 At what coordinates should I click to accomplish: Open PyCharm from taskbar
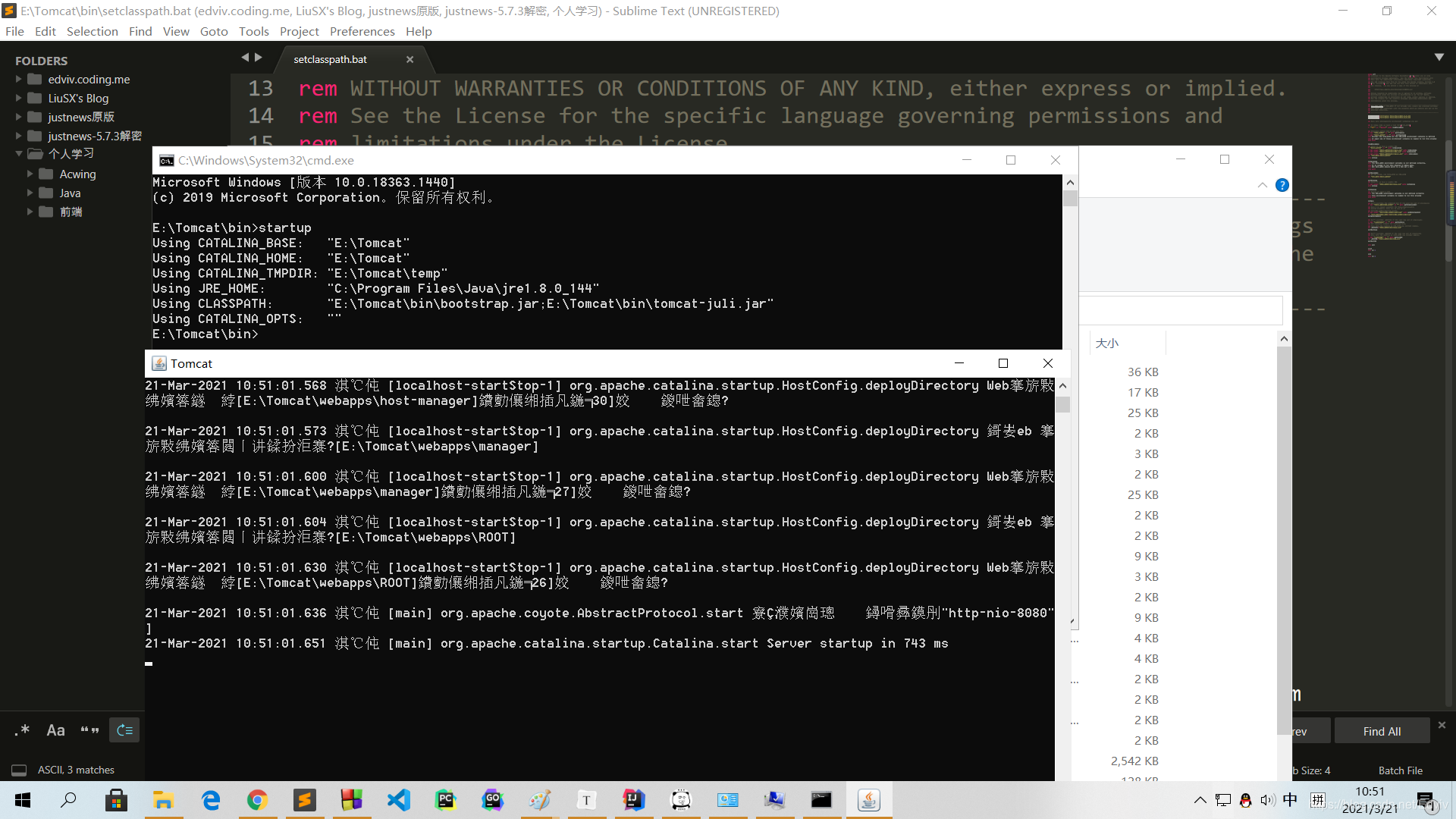tap(445, 800)
